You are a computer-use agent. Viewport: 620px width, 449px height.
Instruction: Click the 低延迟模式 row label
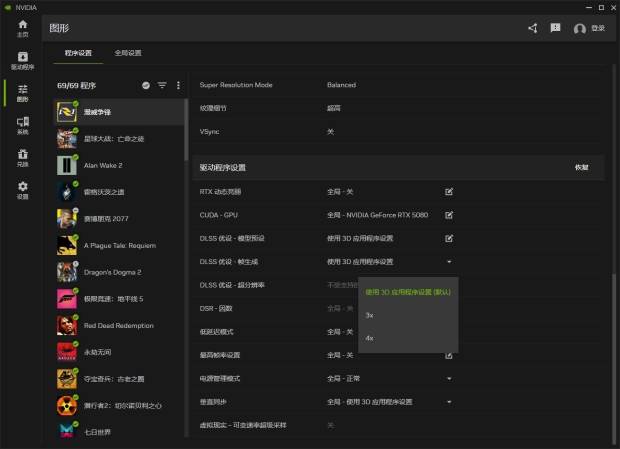[x=217, y=332]
